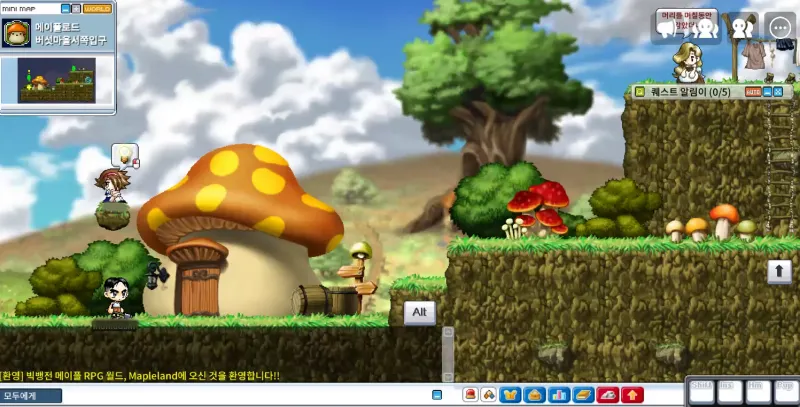Click the quest notifier expand icon

(x=778, y=92)
